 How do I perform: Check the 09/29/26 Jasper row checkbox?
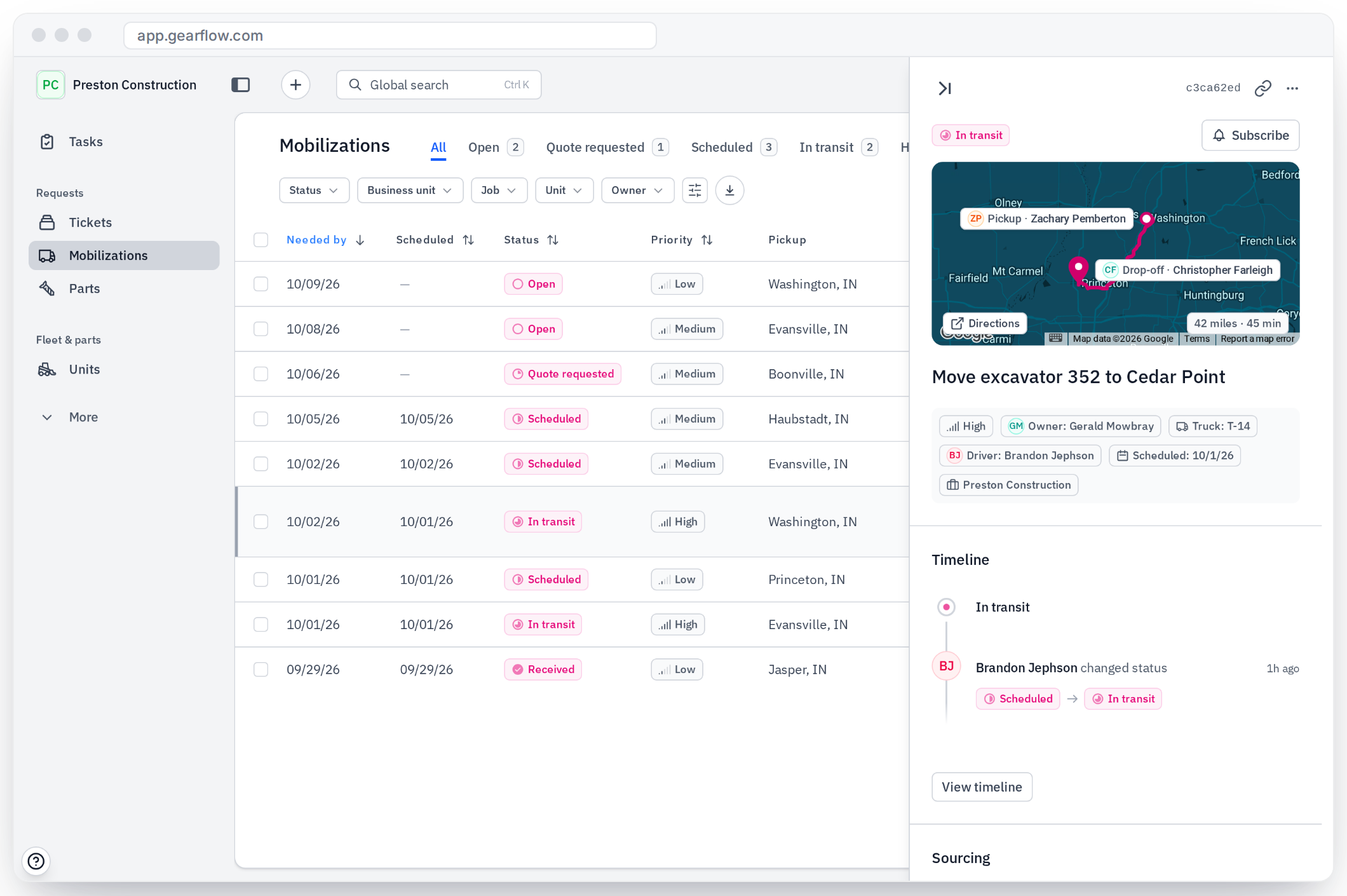(x=261, y=670)
